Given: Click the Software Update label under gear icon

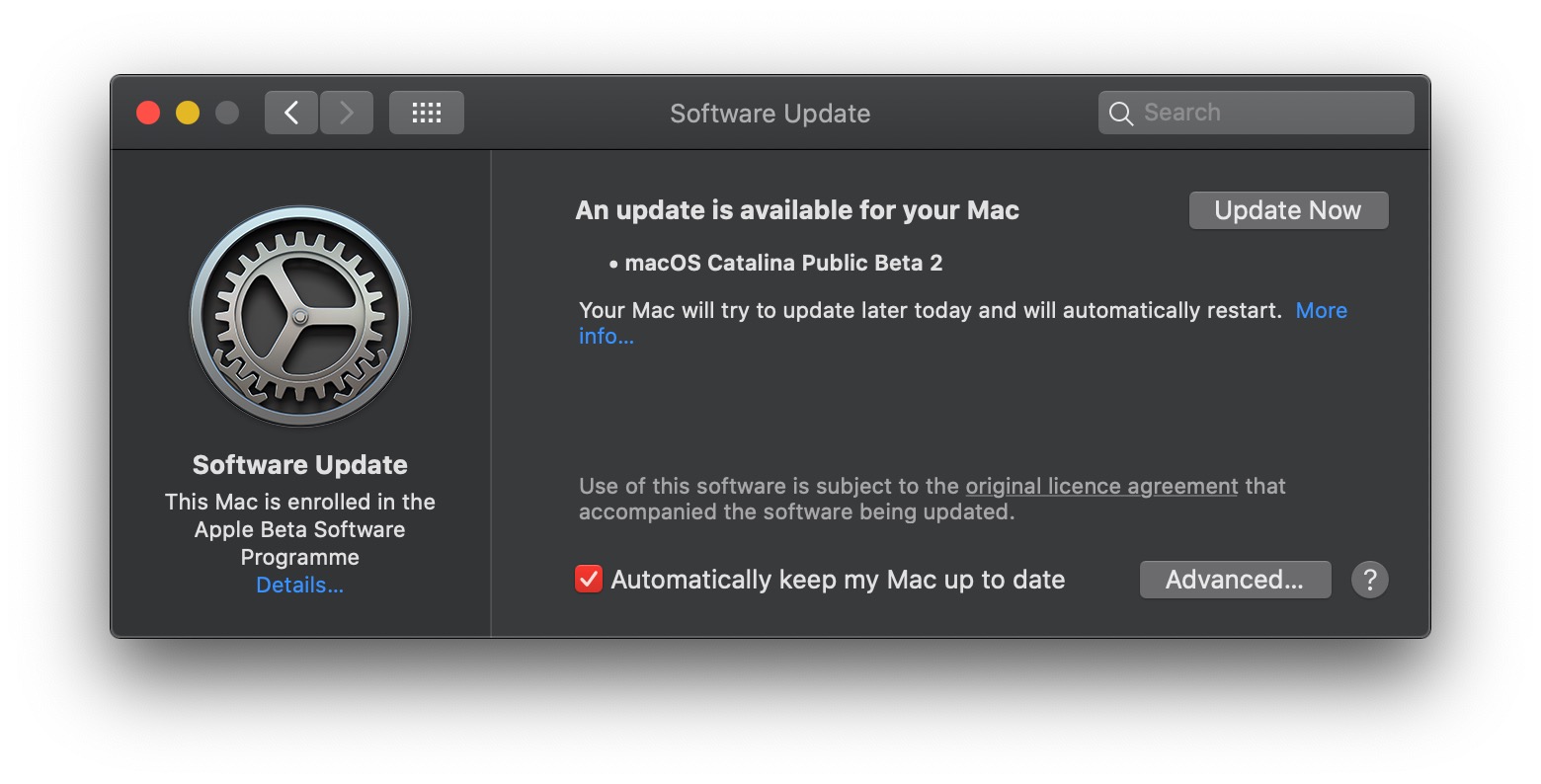Looking at the screenshot, I should 300,465.
